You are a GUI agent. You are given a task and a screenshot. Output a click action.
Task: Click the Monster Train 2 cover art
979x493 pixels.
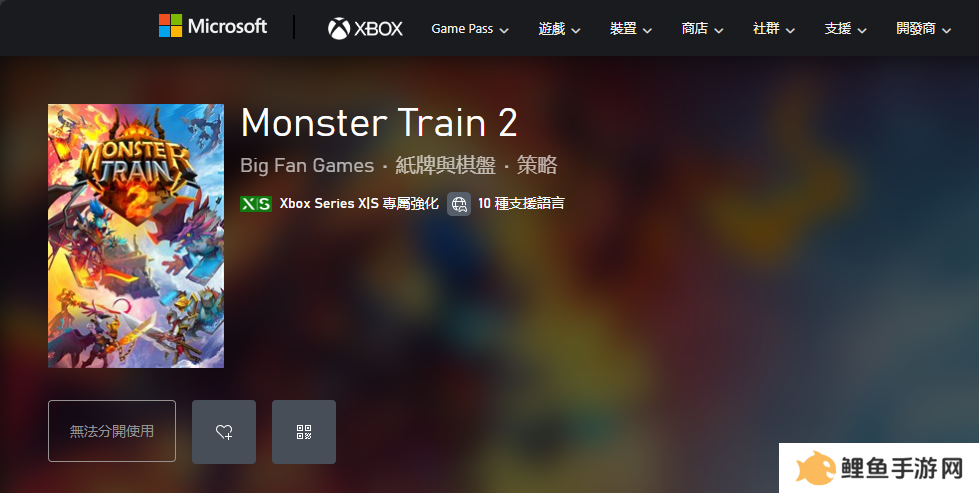click(x=136, y=236)
